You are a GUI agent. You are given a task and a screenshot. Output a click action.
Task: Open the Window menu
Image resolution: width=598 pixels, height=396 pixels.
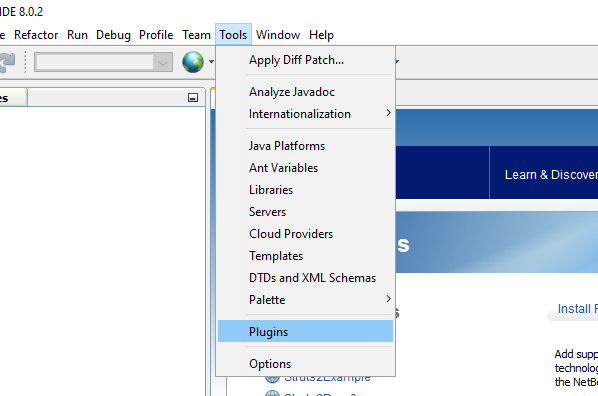click(278, 35)
